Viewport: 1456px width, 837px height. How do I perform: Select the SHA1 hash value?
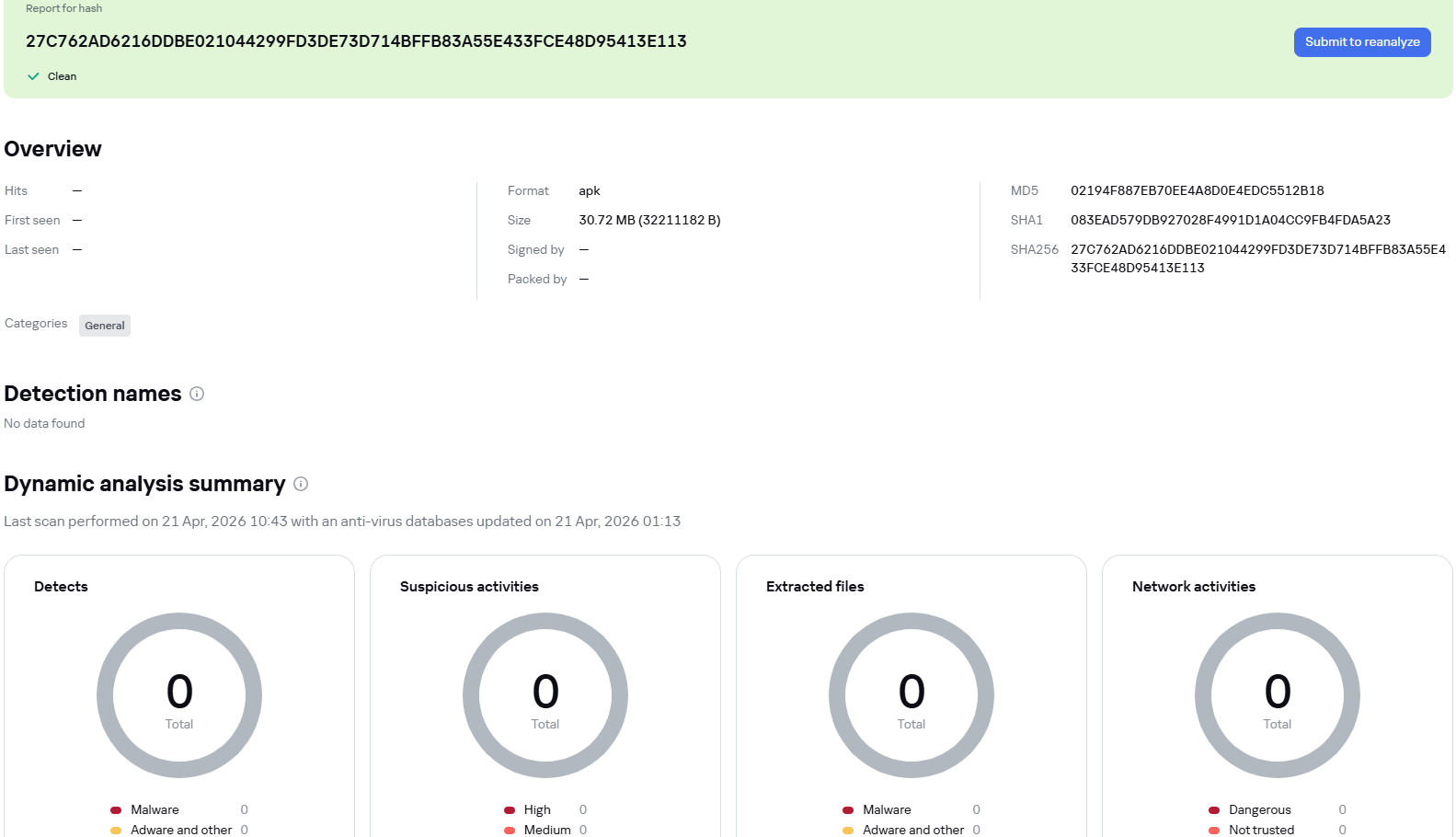pyautogui.click(x=1231, y=220)
